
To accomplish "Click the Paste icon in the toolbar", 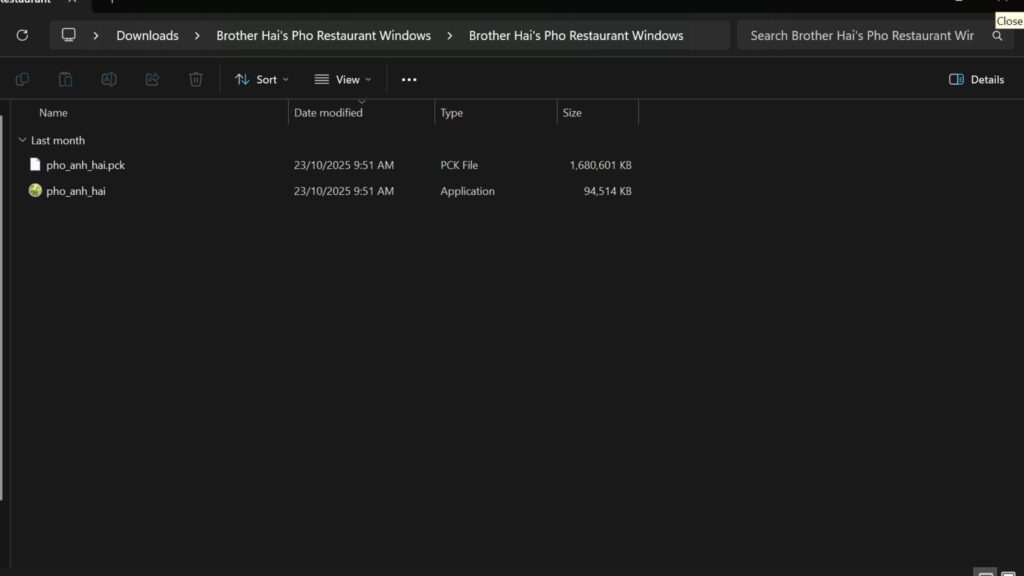I will pos(65,79).
